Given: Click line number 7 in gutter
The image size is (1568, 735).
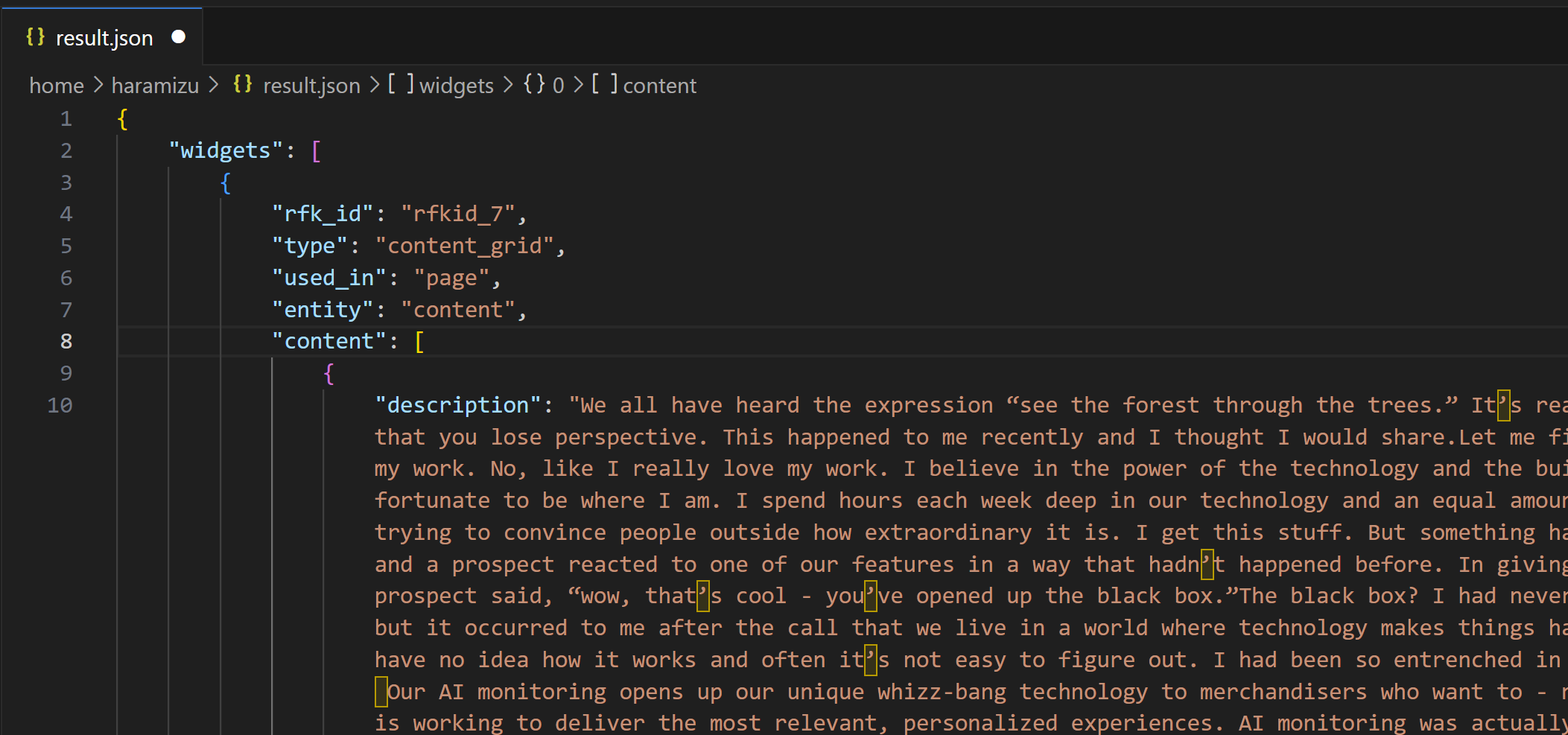Looking at the screenshot, I should [x=66, y=310].
